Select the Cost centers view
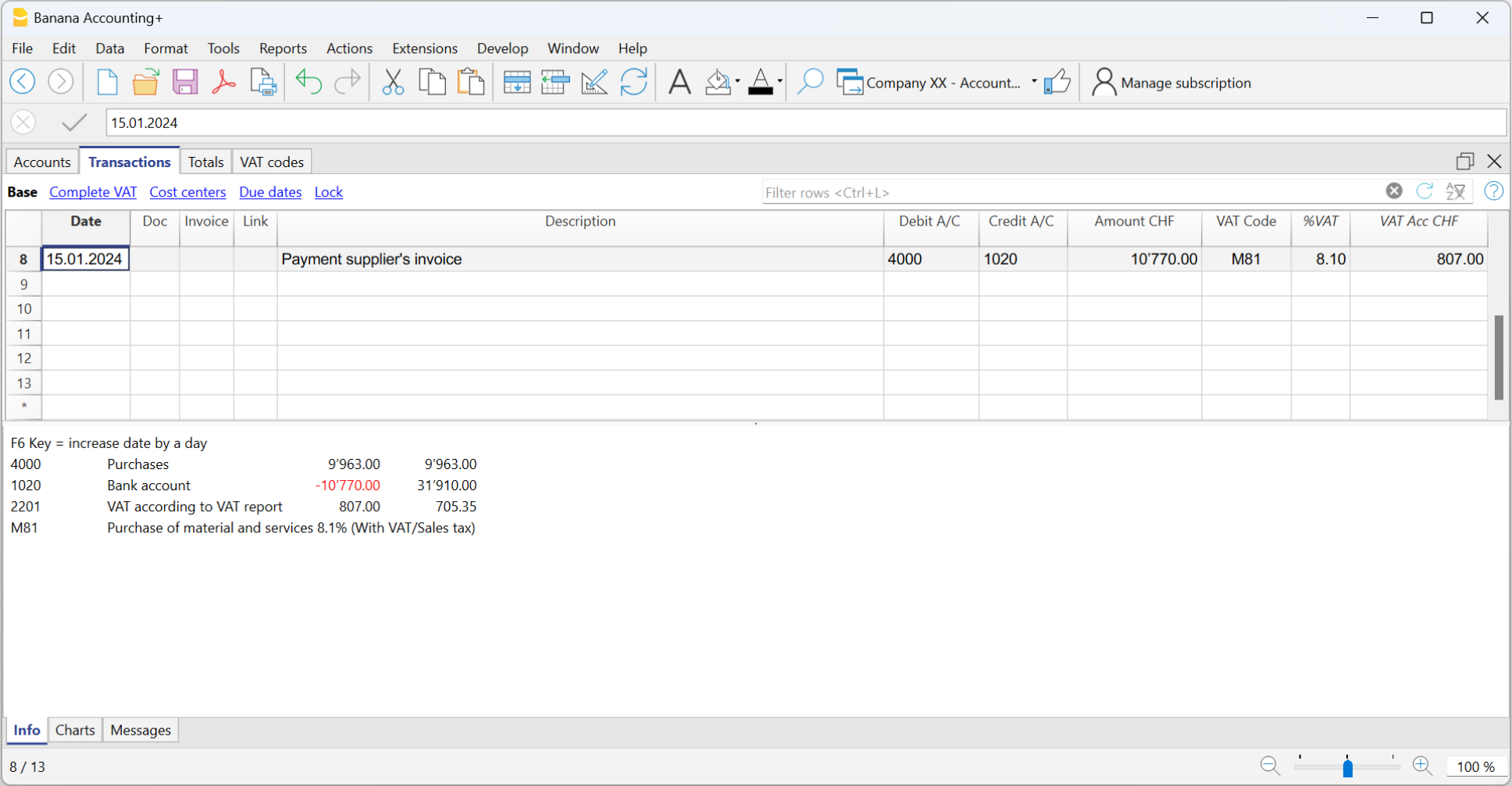This screenshot has height=786, width=1512. [187, 192]
